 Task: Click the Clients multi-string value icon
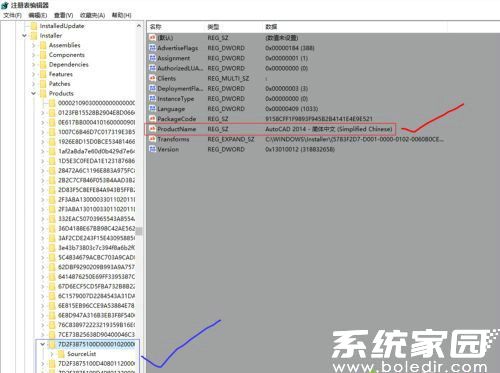tap(152, 78)
